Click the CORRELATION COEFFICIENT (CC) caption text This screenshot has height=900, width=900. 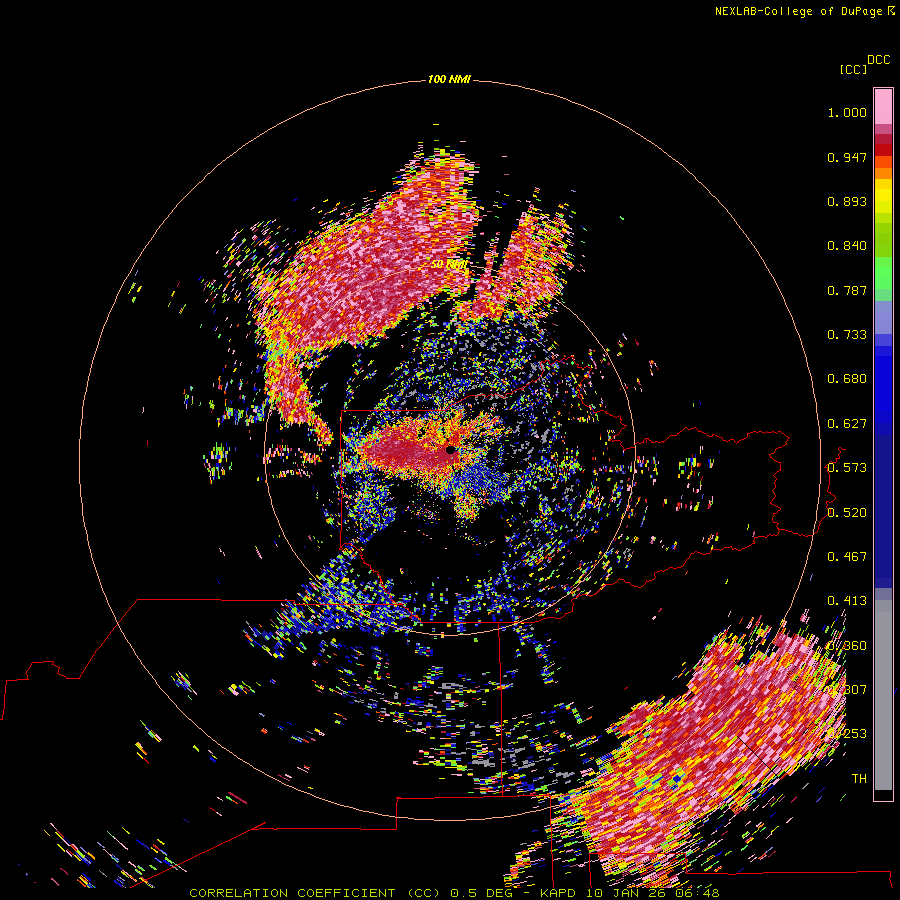click(316, 893)
